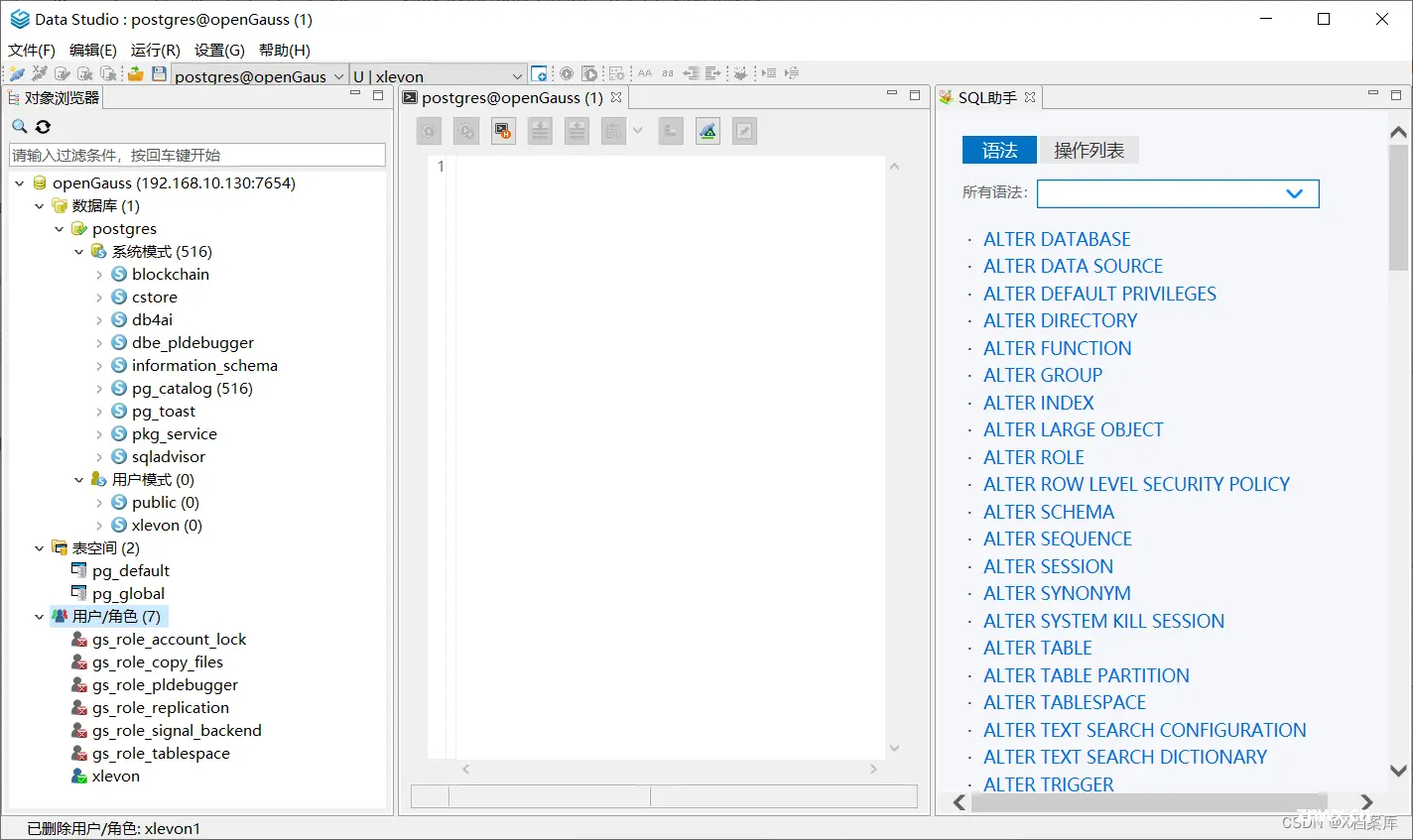Open a new SQL terminal via toolbar icon
1413x840 pixels.
pyautogui.click(x=539, y=74)
